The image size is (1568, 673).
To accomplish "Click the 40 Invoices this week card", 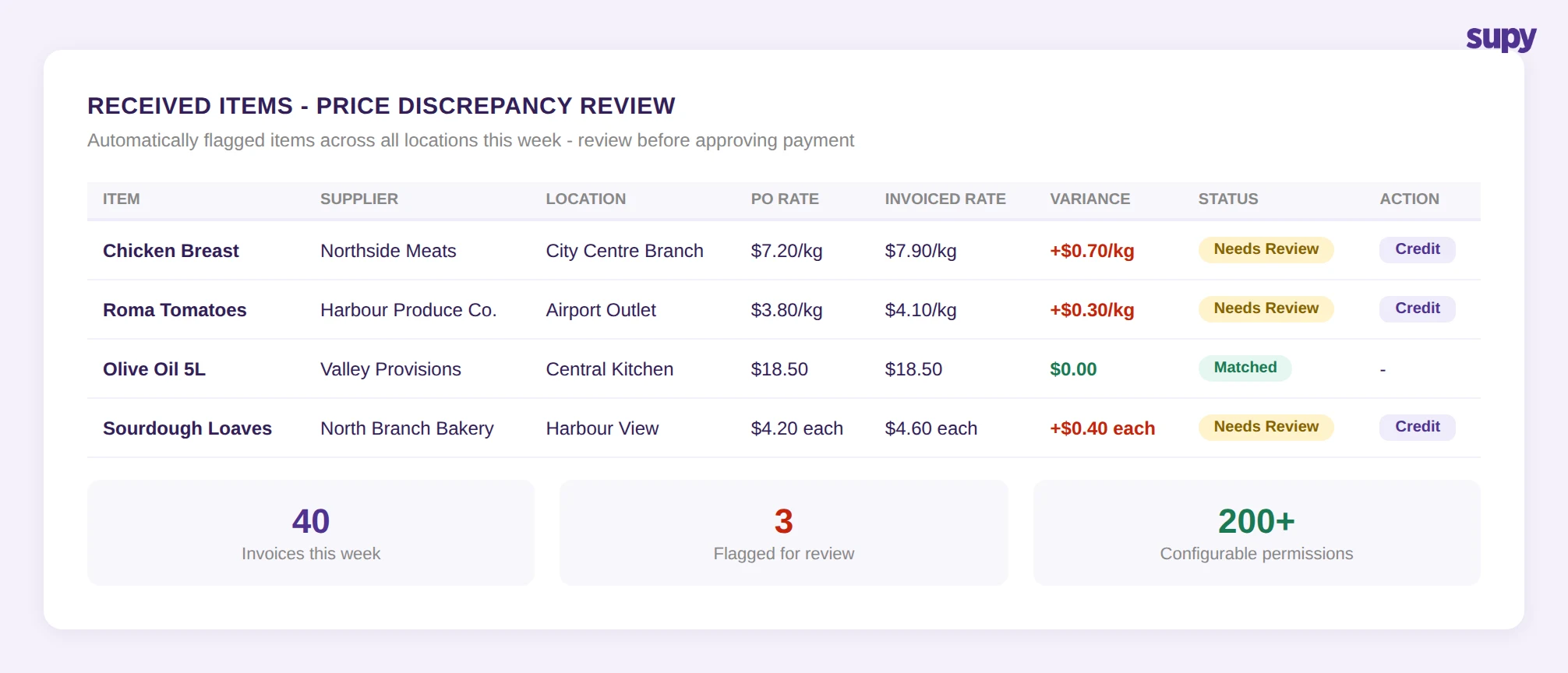I will point(311,533).
